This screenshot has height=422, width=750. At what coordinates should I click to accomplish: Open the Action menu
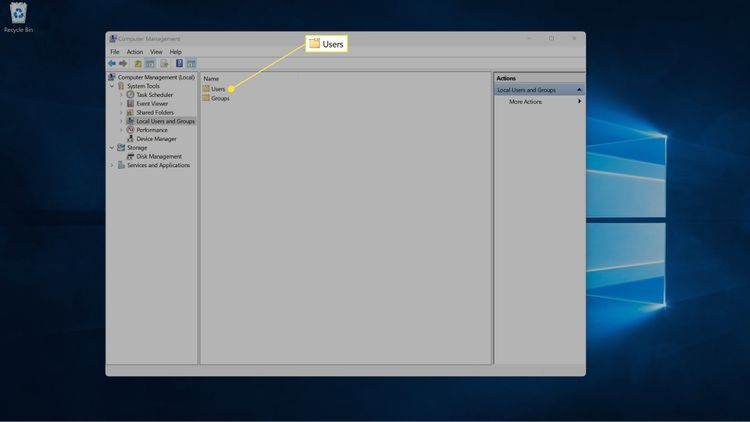click(135, 52)
